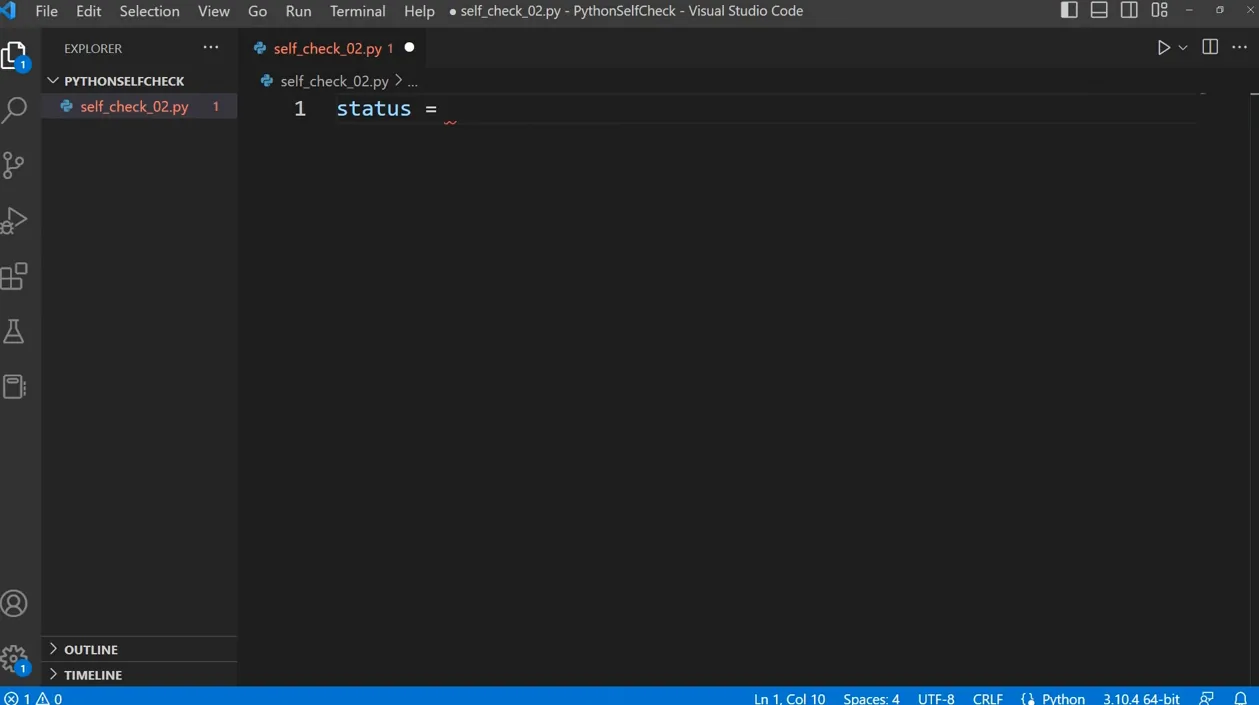Open the Help menu

point(419,11)
